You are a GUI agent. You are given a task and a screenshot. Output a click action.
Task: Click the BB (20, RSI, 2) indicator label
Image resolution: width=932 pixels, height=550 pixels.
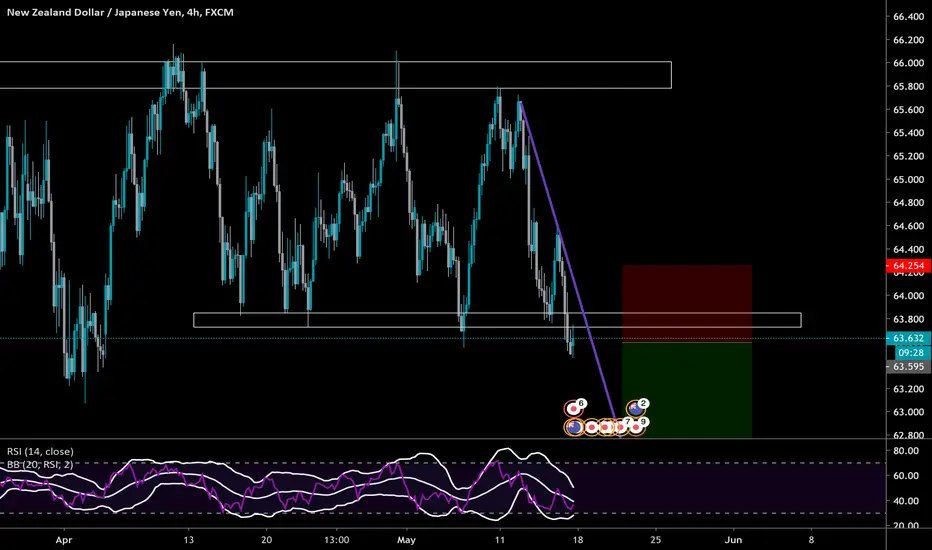[x=40, y=464]
